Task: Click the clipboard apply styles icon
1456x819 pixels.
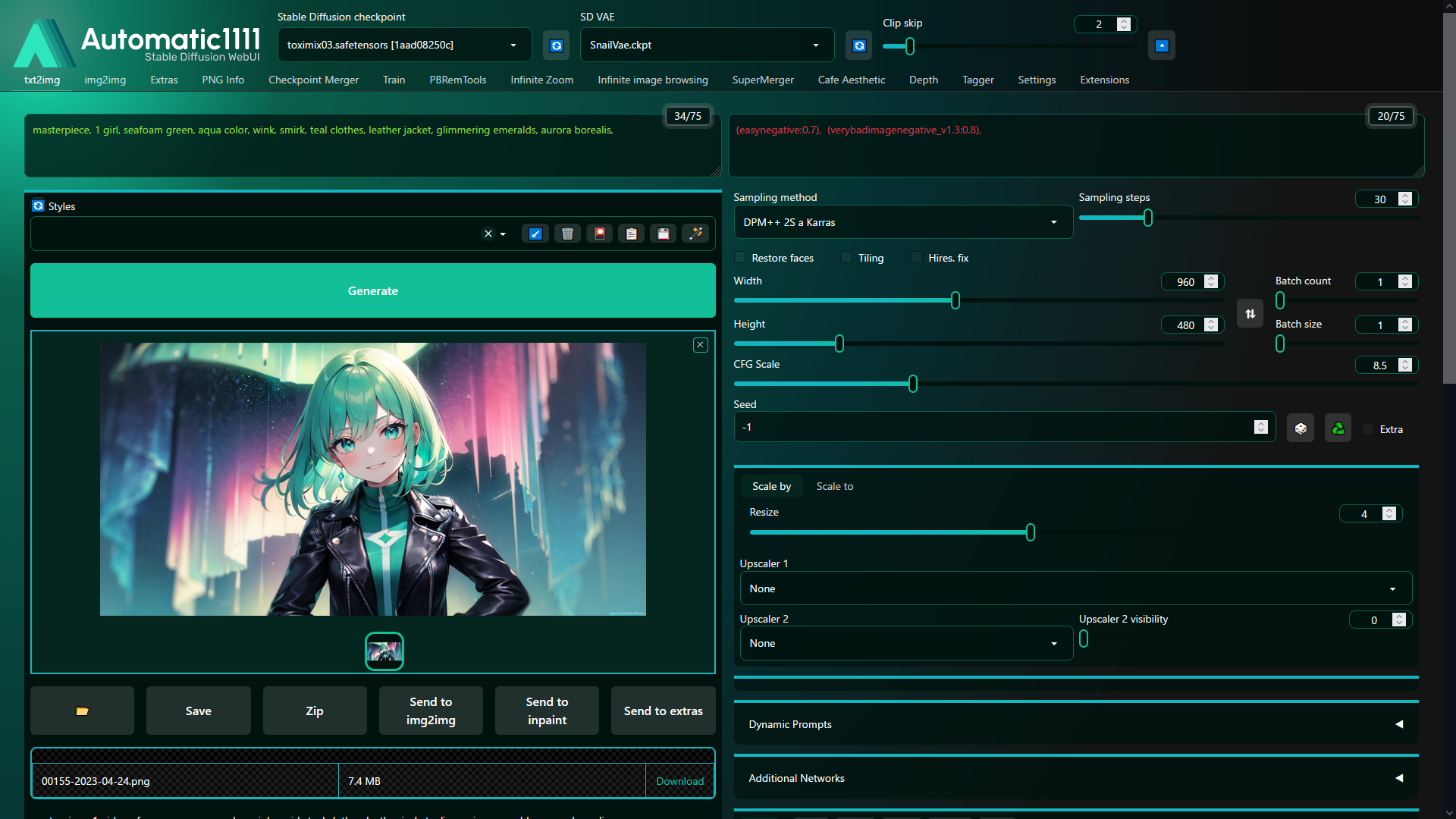Action: (631, 234)
